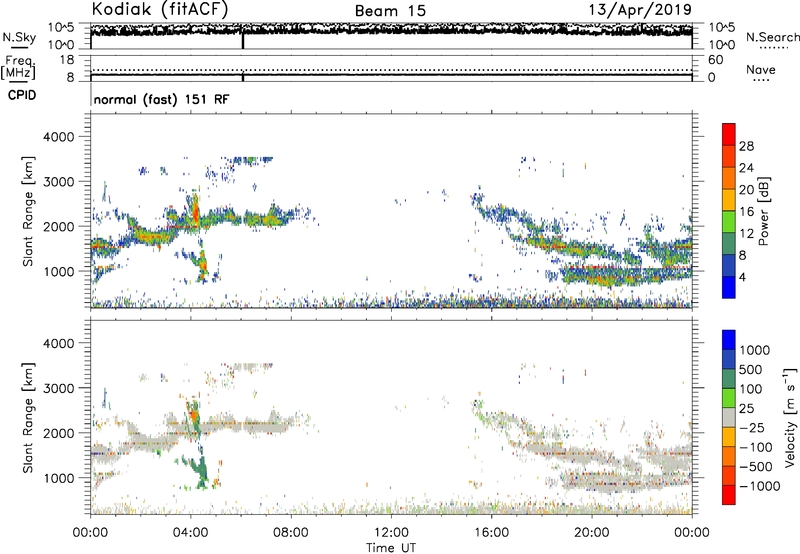Select the 'Time UT' axis title
800x554 pixels.
point(391,548)
